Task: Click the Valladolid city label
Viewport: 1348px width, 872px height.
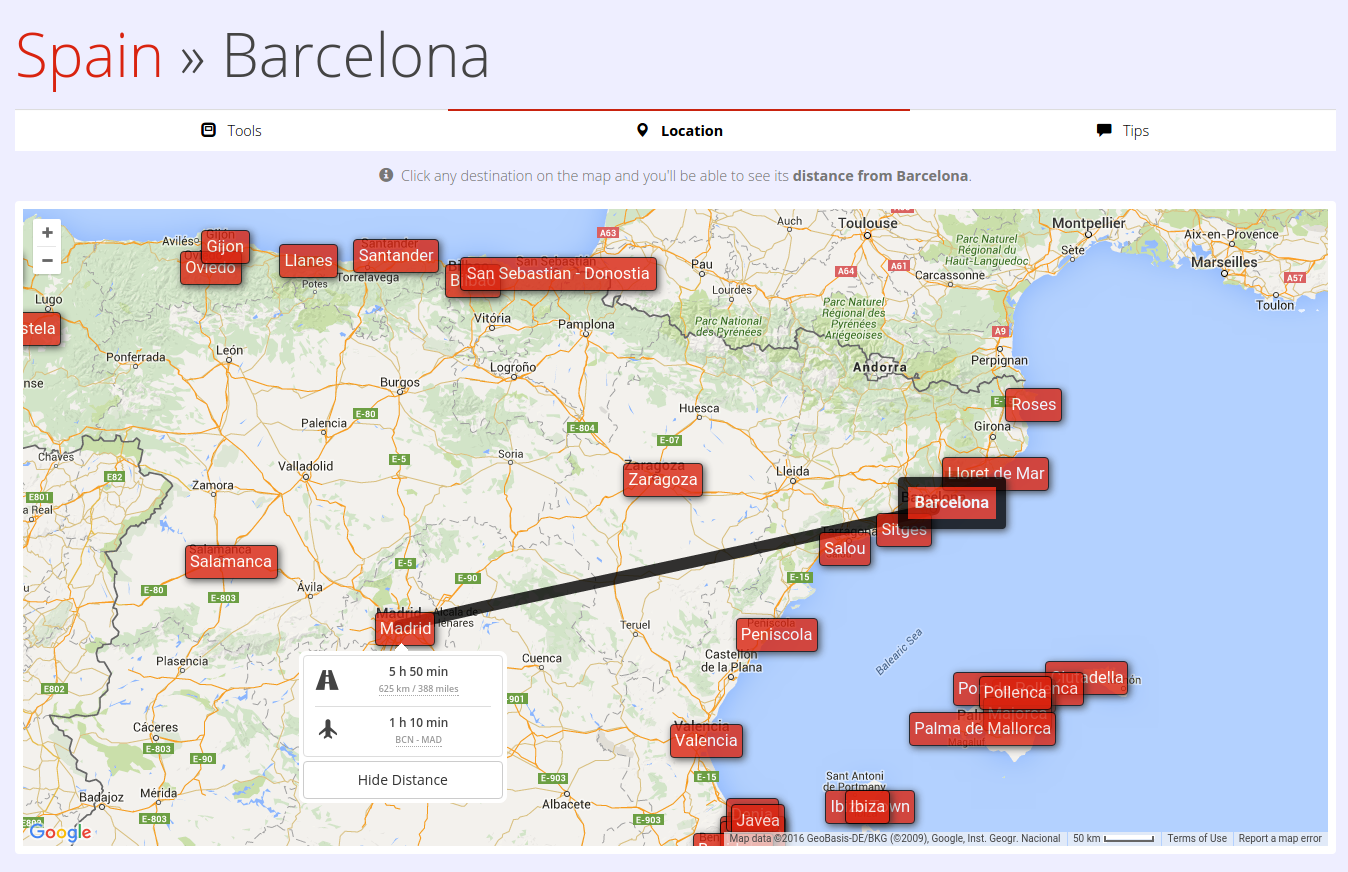Action: click(x=305, y=466)
